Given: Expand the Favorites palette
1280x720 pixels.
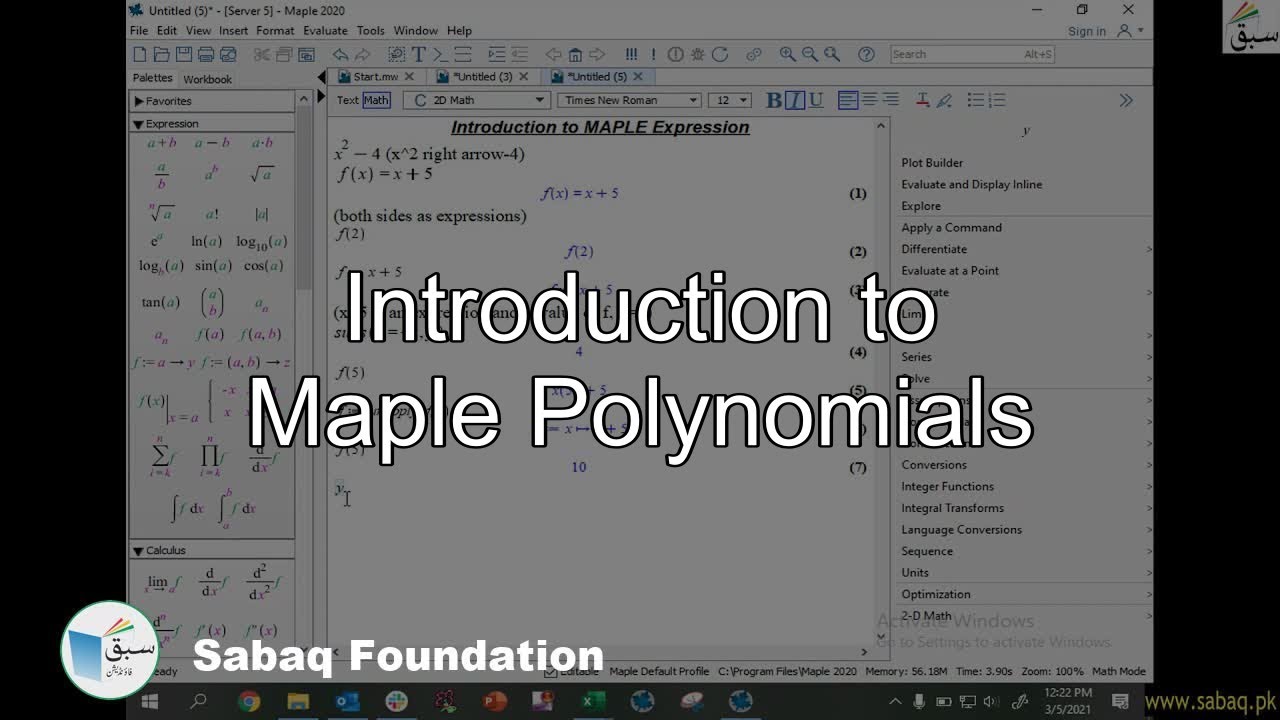Looking at the screenshot, I should [x=138, y=101].
